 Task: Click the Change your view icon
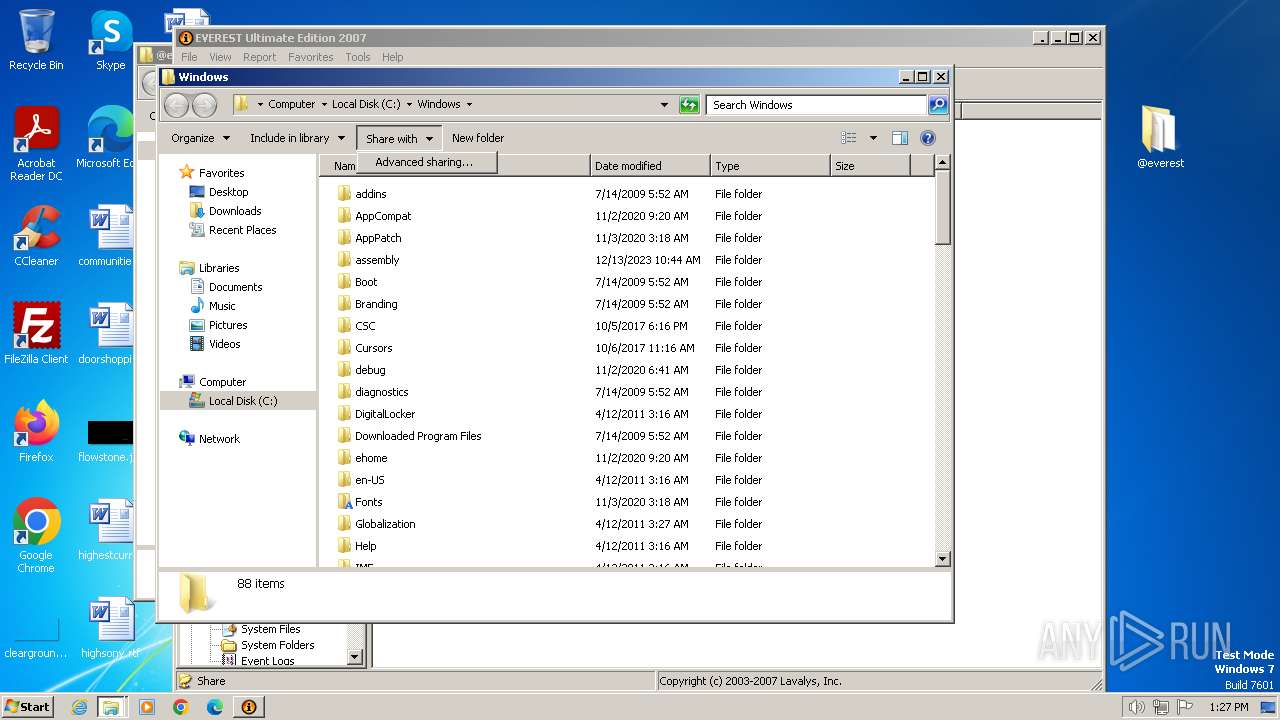pos(849,138)
